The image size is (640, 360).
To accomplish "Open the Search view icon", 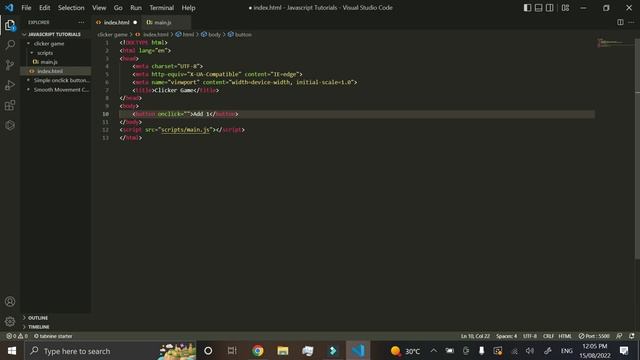I will tap(10, 44).
